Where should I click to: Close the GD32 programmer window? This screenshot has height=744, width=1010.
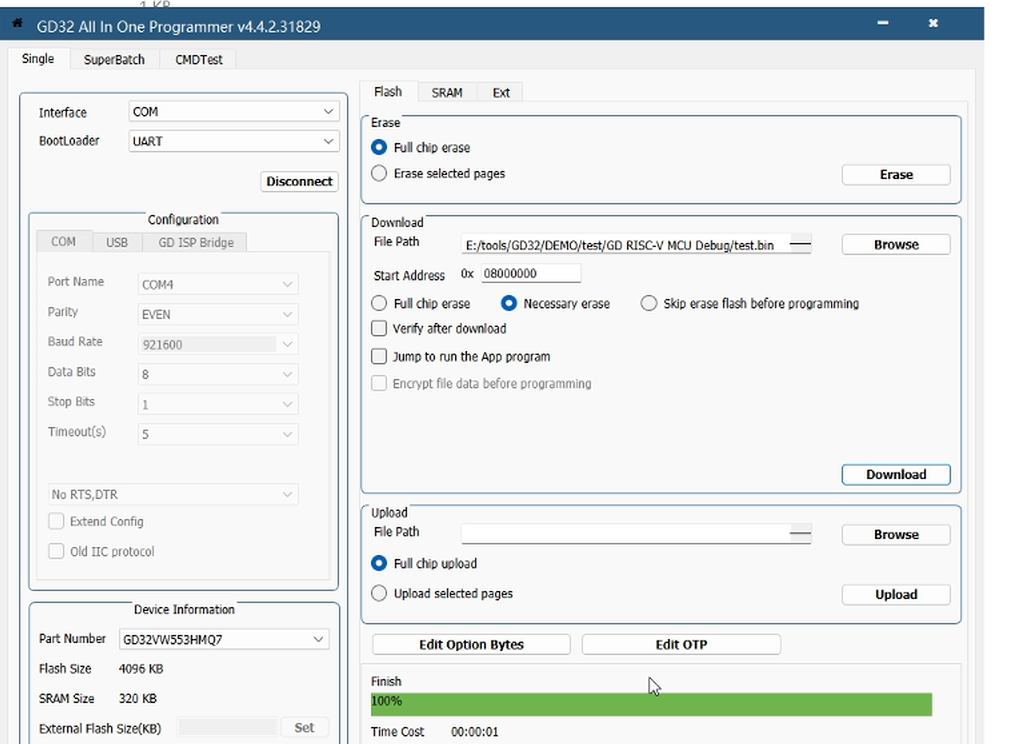point(933,23)
